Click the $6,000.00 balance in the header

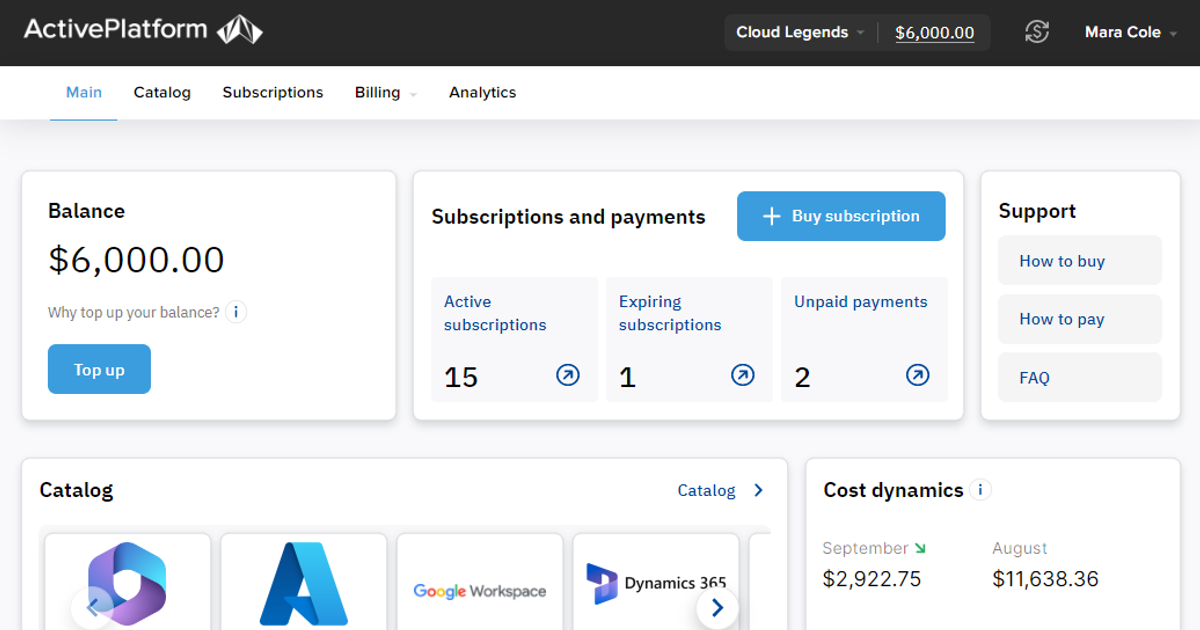pyautogui.click(x=934, y=32)
